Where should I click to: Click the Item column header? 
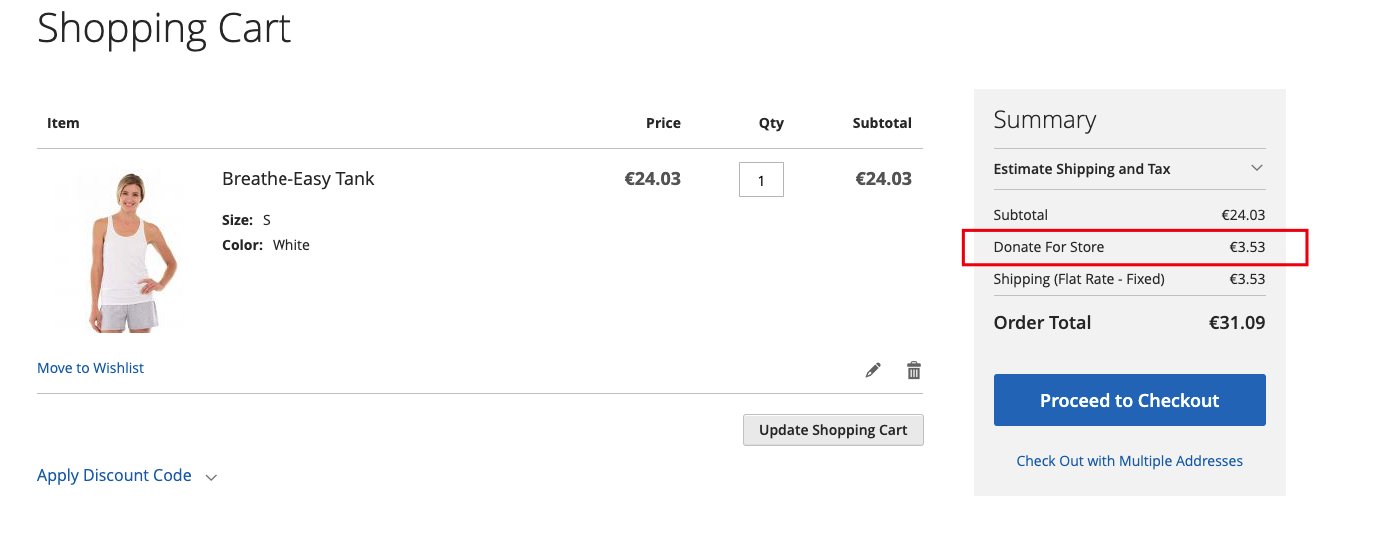pyautogui.click(x=63, y=123)
